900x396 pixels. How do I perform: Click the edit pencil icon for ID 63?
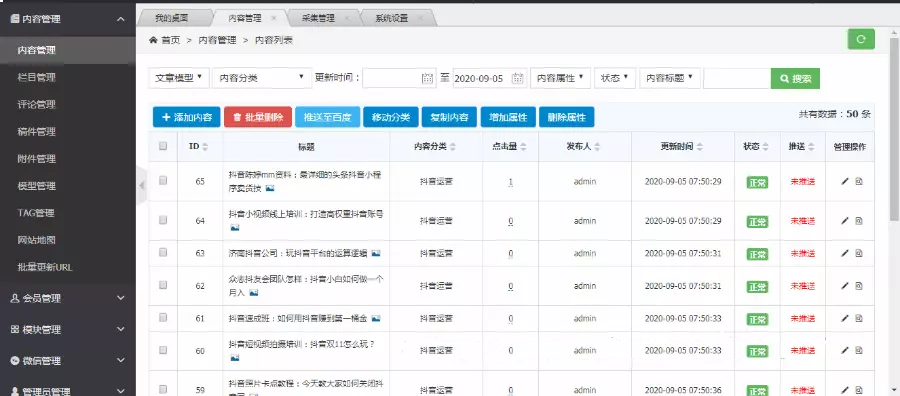click(x=844, y=253)
